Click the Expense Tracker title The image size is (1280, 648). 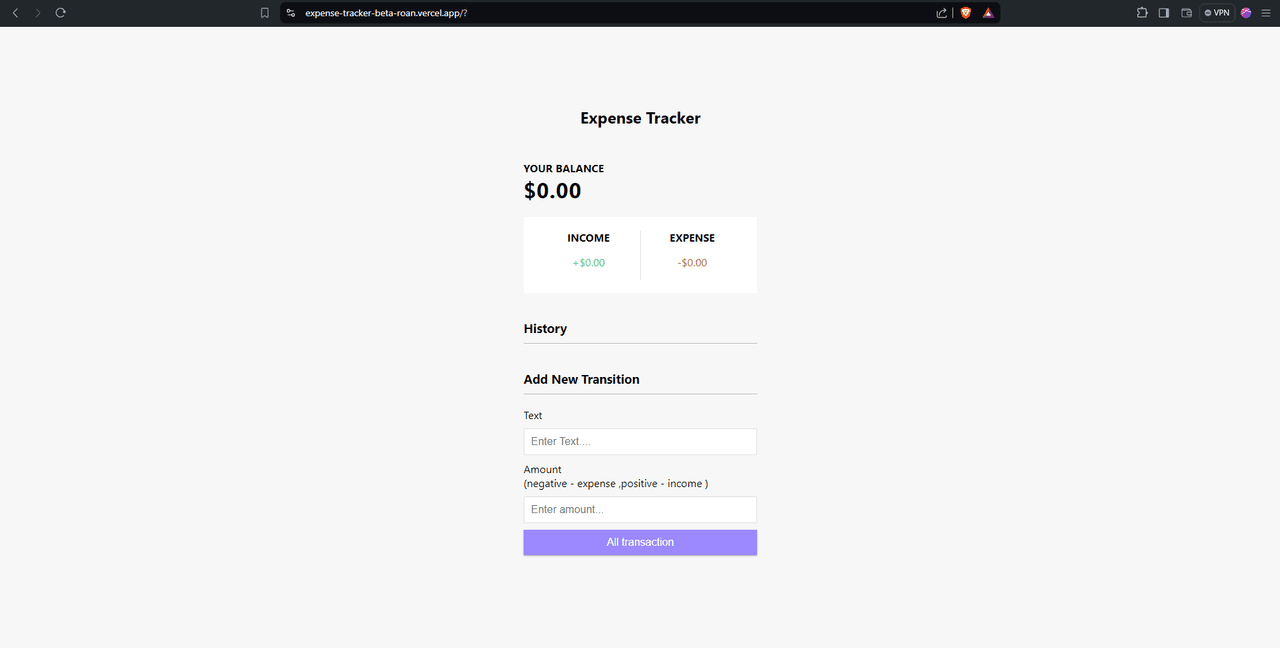[x=640, y=118]
